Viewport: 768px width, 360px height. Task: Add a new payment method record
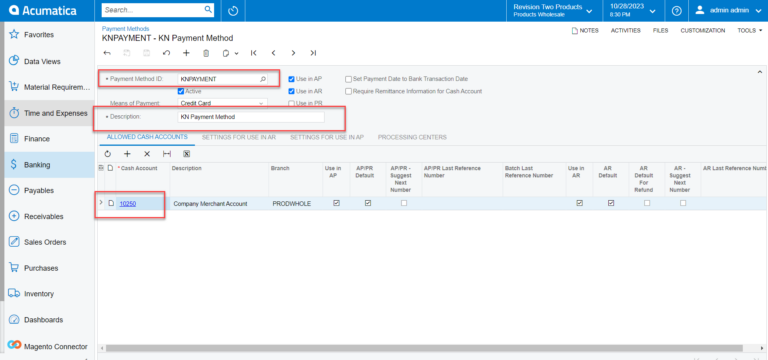tap(186, 53)
